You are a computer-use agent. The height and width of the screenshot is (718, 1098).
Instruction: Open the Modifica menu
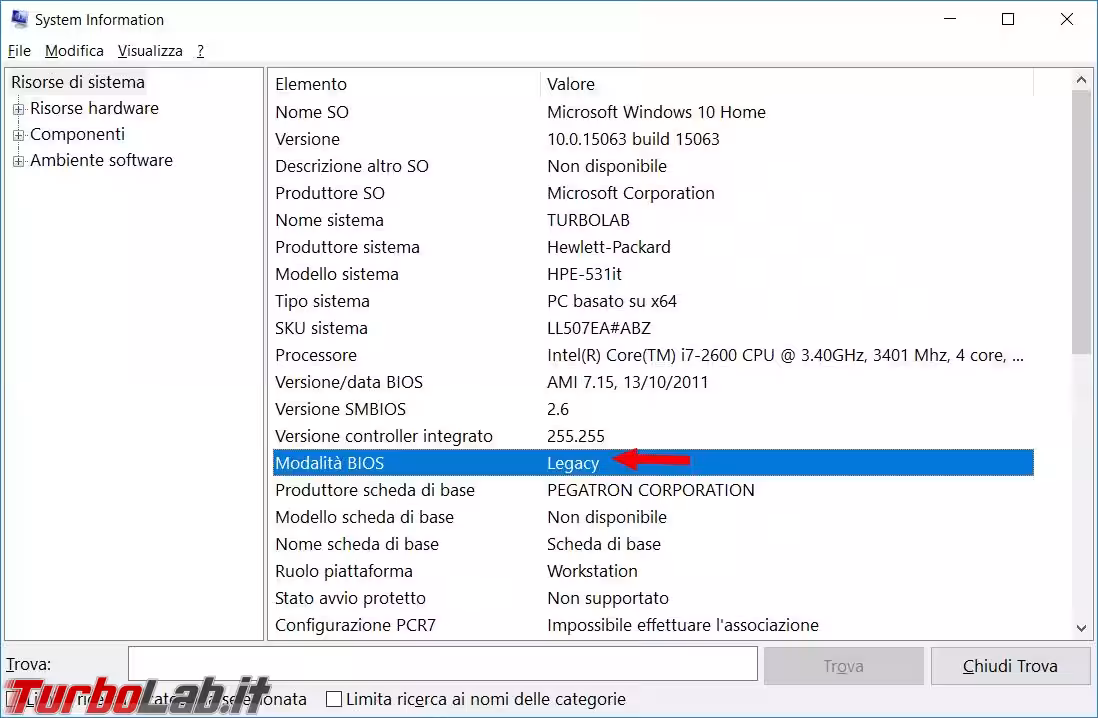pos(74,50)
